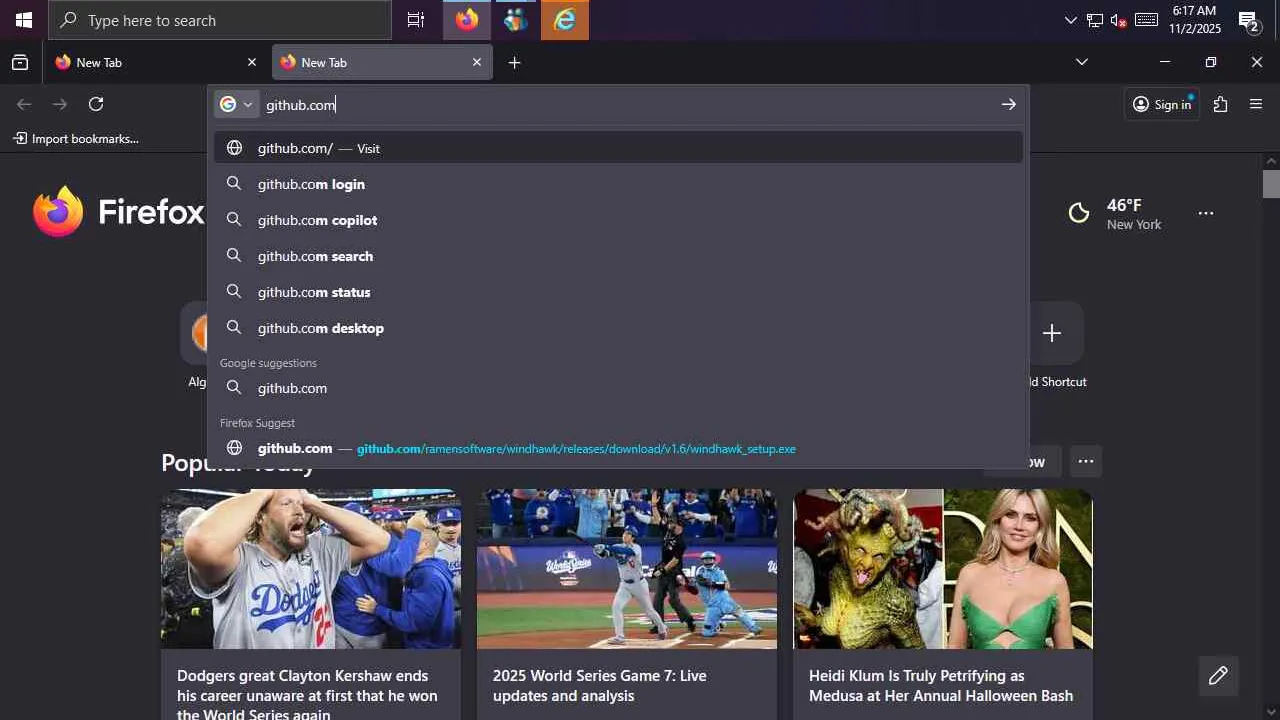This screenshot has width=1280, height=720.
Task: Click the page vertical scrollbar thumb
Action: (1271, 184)
